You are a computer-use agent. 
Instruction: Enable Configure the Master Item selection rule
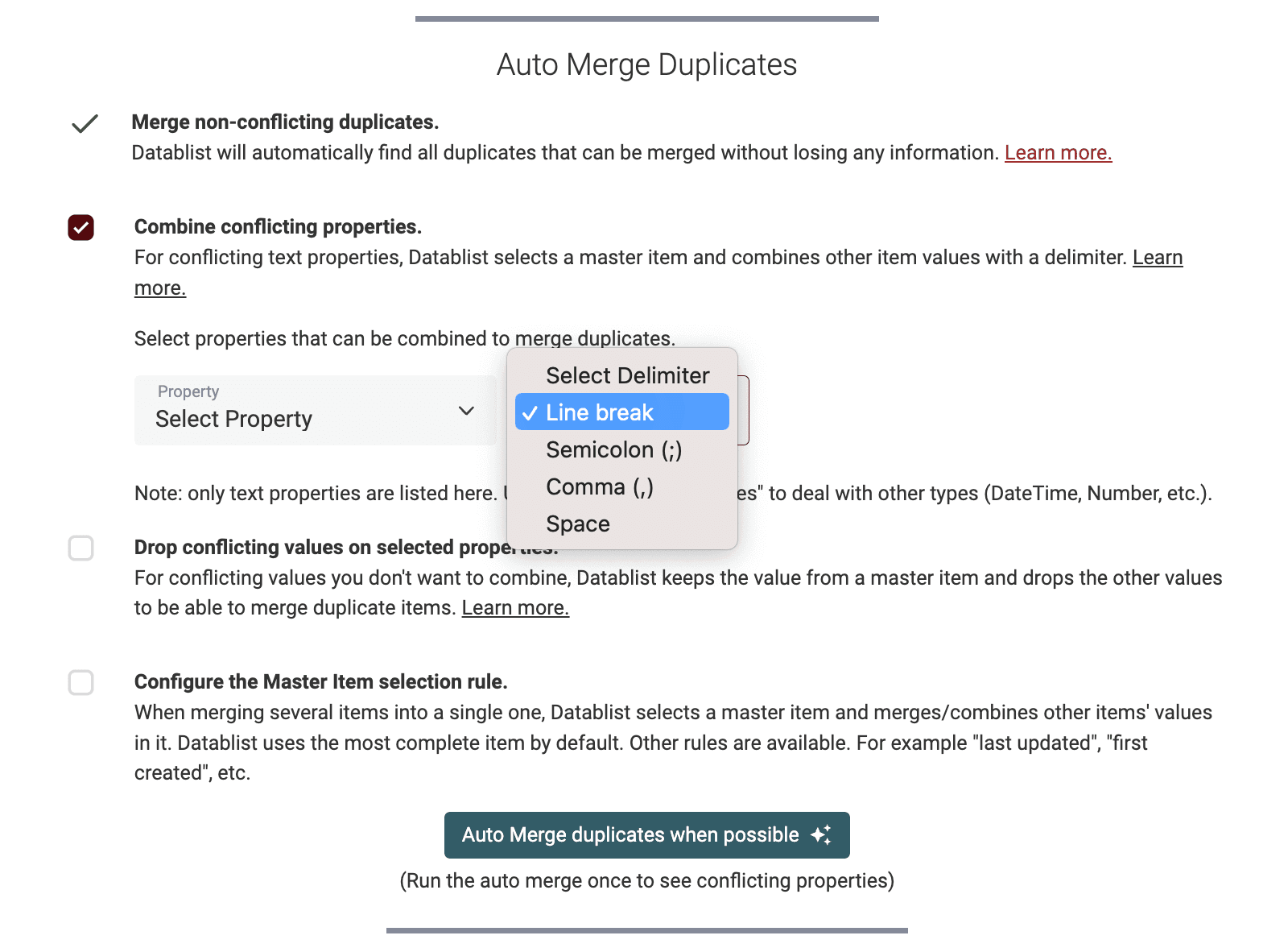pos(80,684)
